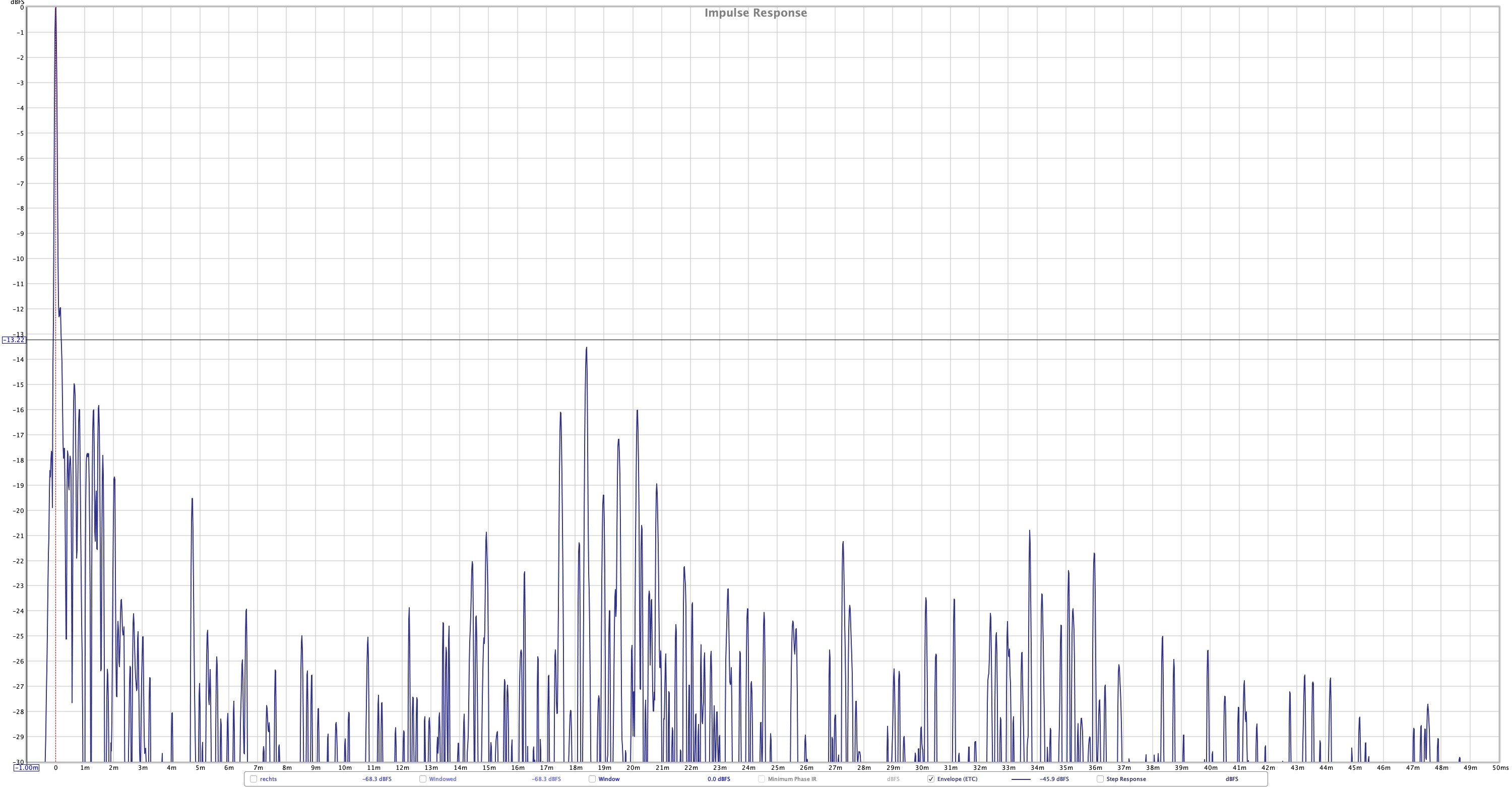The height and width of the screenshot is (787, 1512).
Task: Click the rechts trace name label
Action: (268, 779)
